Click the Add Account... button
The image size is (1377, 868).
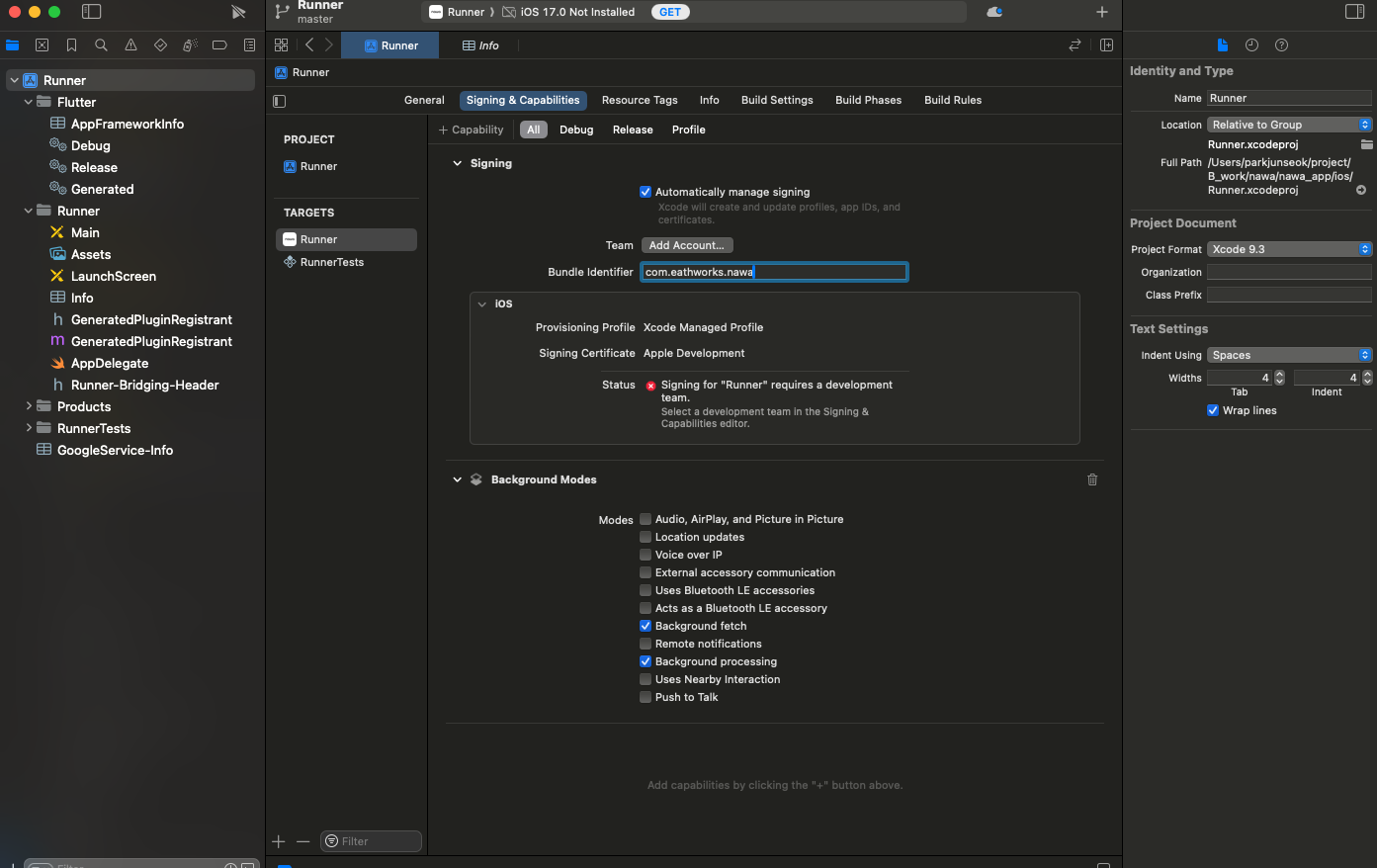click(x=687, y=245)
